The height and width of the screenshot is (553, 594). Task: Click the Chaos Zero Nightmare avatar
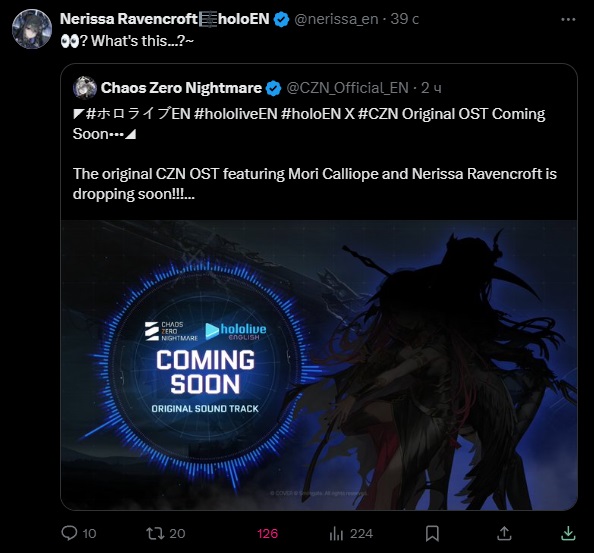pyautogui.click(x=85, y=88)
